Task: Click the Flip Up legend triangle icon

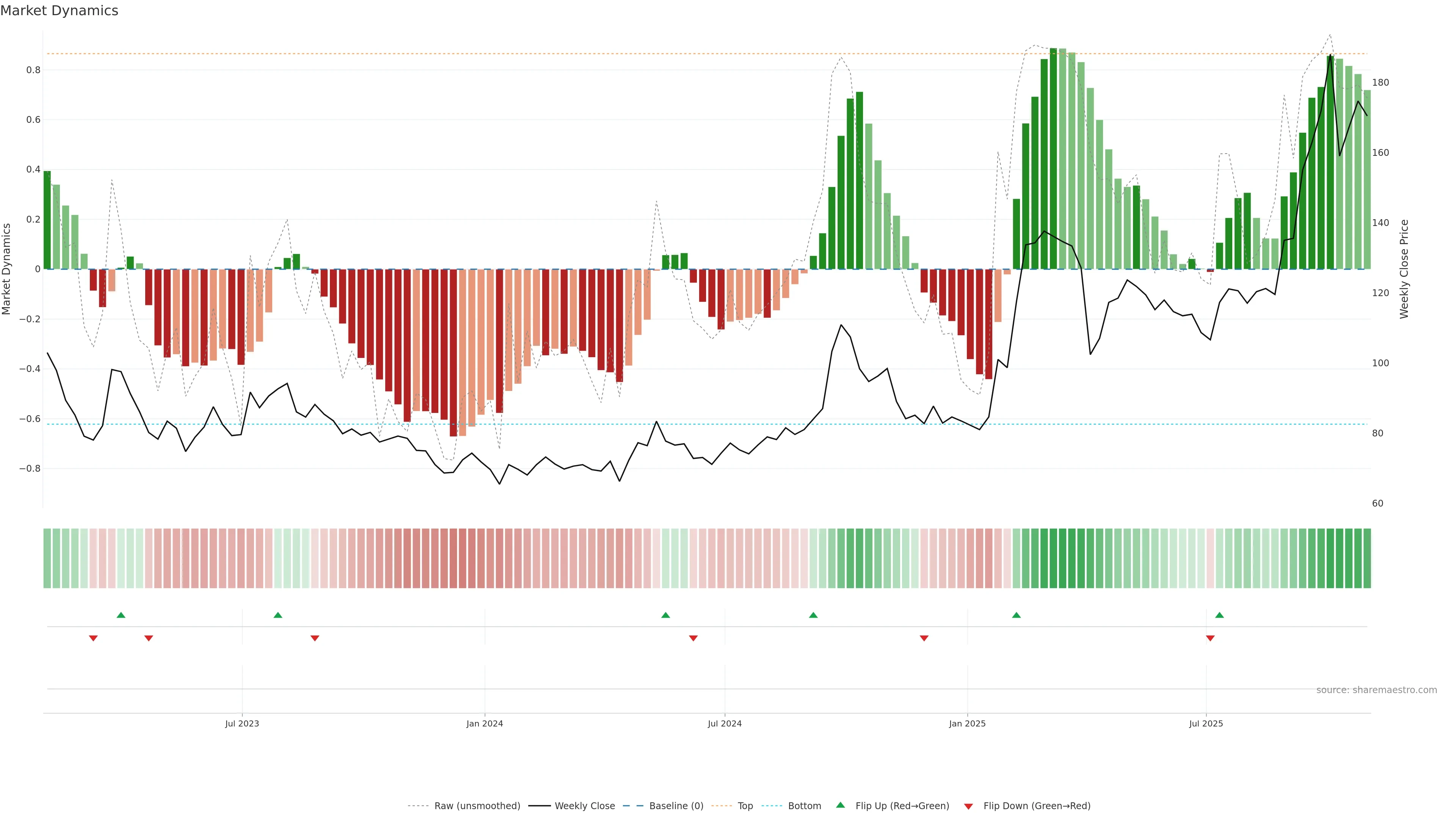Action: 840,805
